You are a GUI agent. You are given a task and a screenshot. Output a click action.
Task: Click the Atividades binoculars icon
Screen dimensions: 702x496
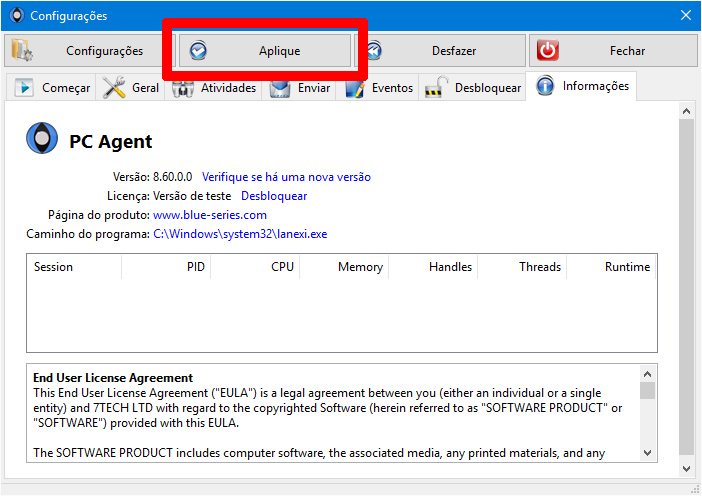(x=183, y=88)
